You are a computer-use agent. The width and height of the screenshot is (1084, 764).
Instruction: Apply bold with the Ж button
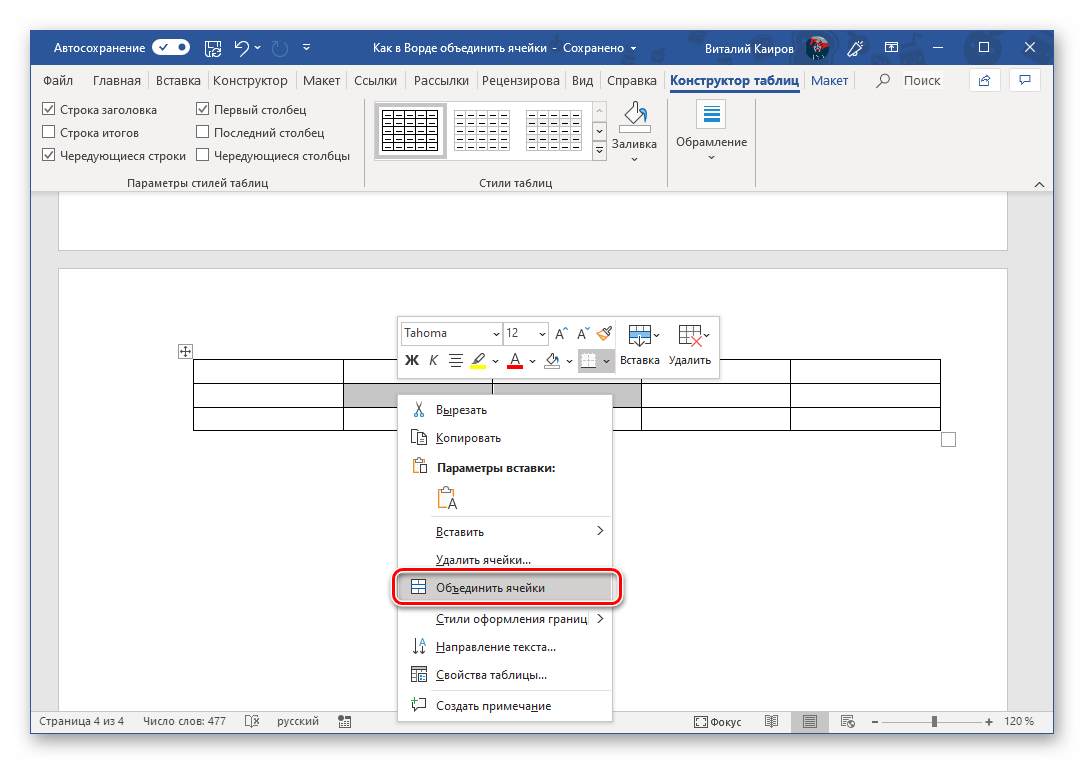[x=412, y=360]
